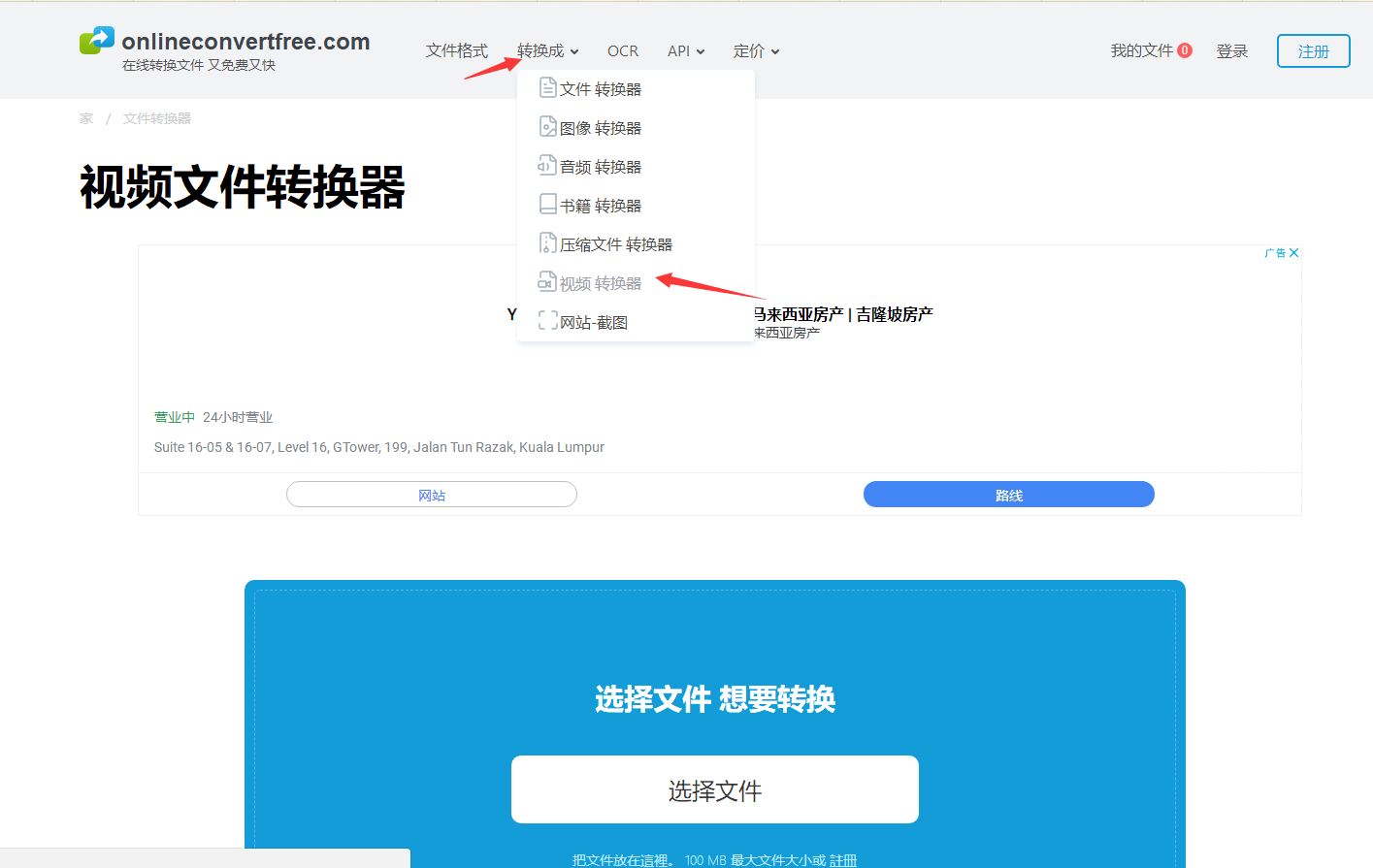The height and width of the screenshot is (868, 1373).
Task: Click the camera icon beside 视频 转换器
Action: point(547,282)
